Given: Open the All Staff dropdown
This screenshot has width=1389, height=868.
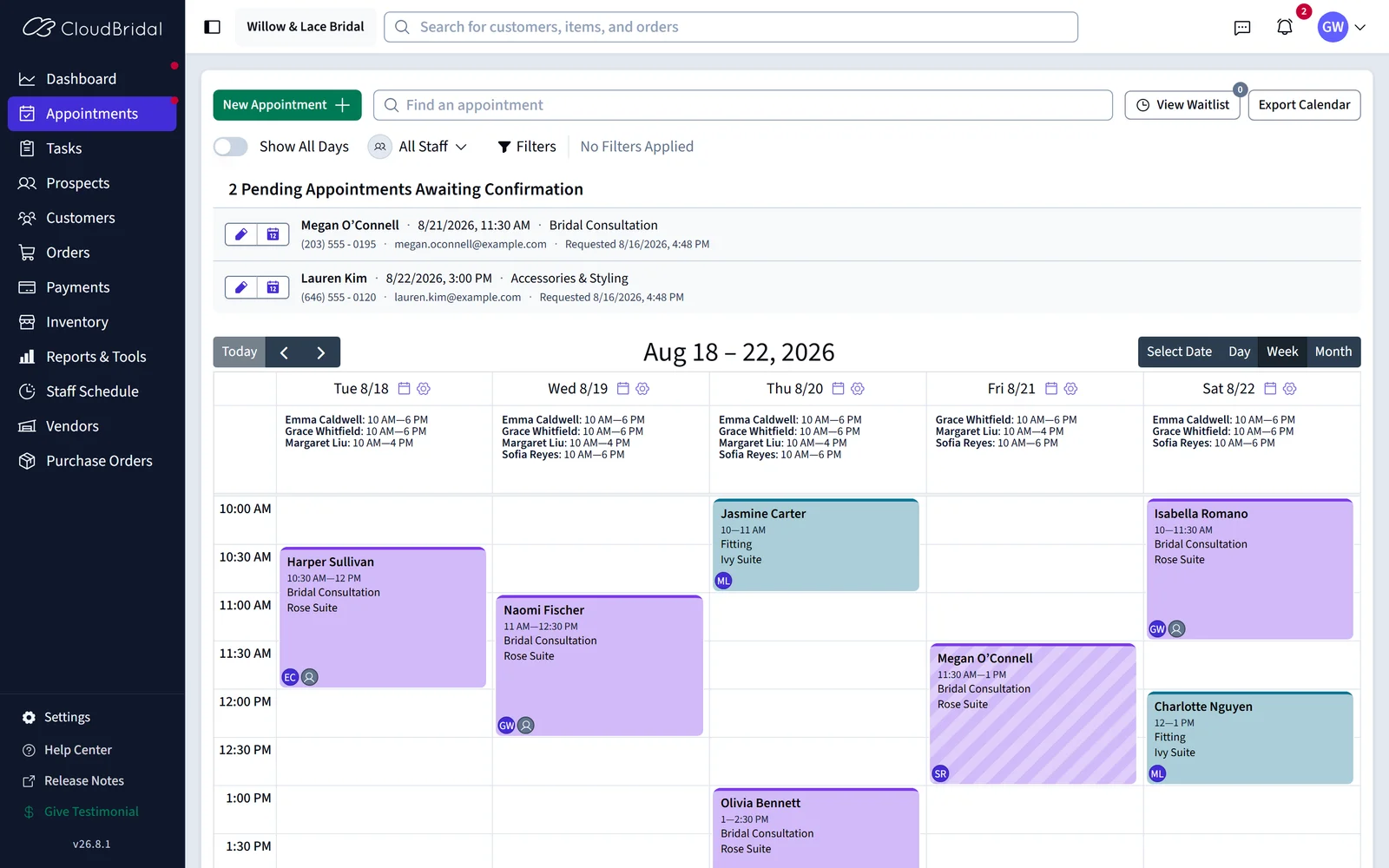Looking at the screenshot, I should (x=418, y=147).
